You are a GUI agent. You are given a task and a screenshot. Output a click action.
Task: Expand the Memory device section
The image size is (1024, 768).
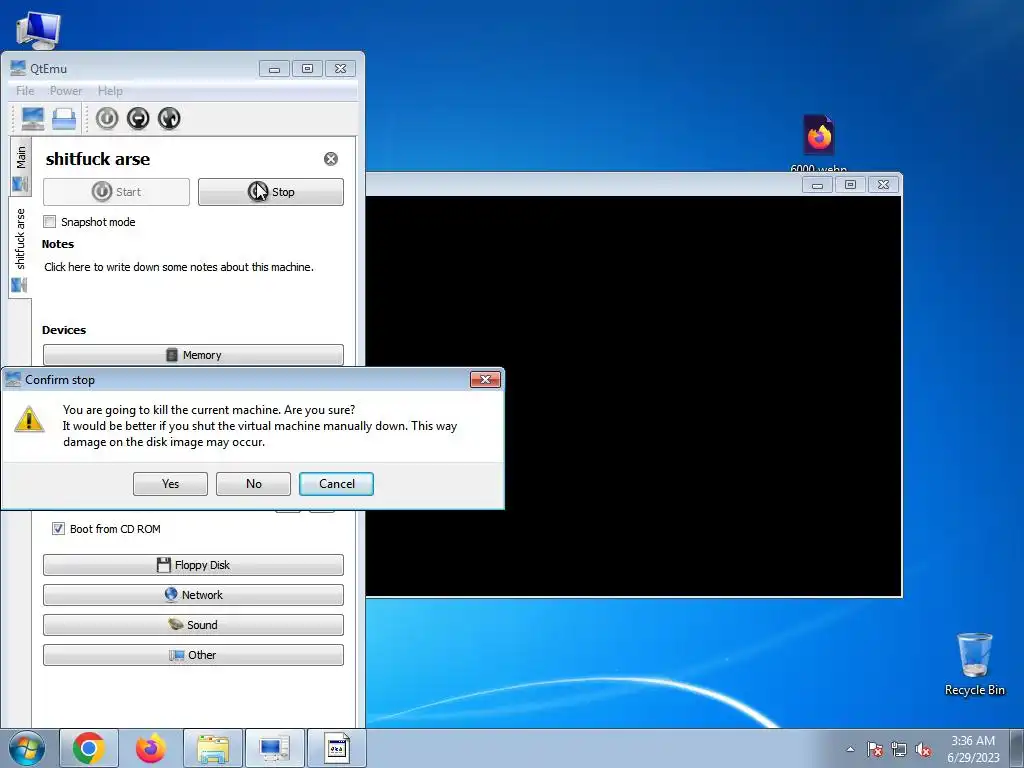193,355
